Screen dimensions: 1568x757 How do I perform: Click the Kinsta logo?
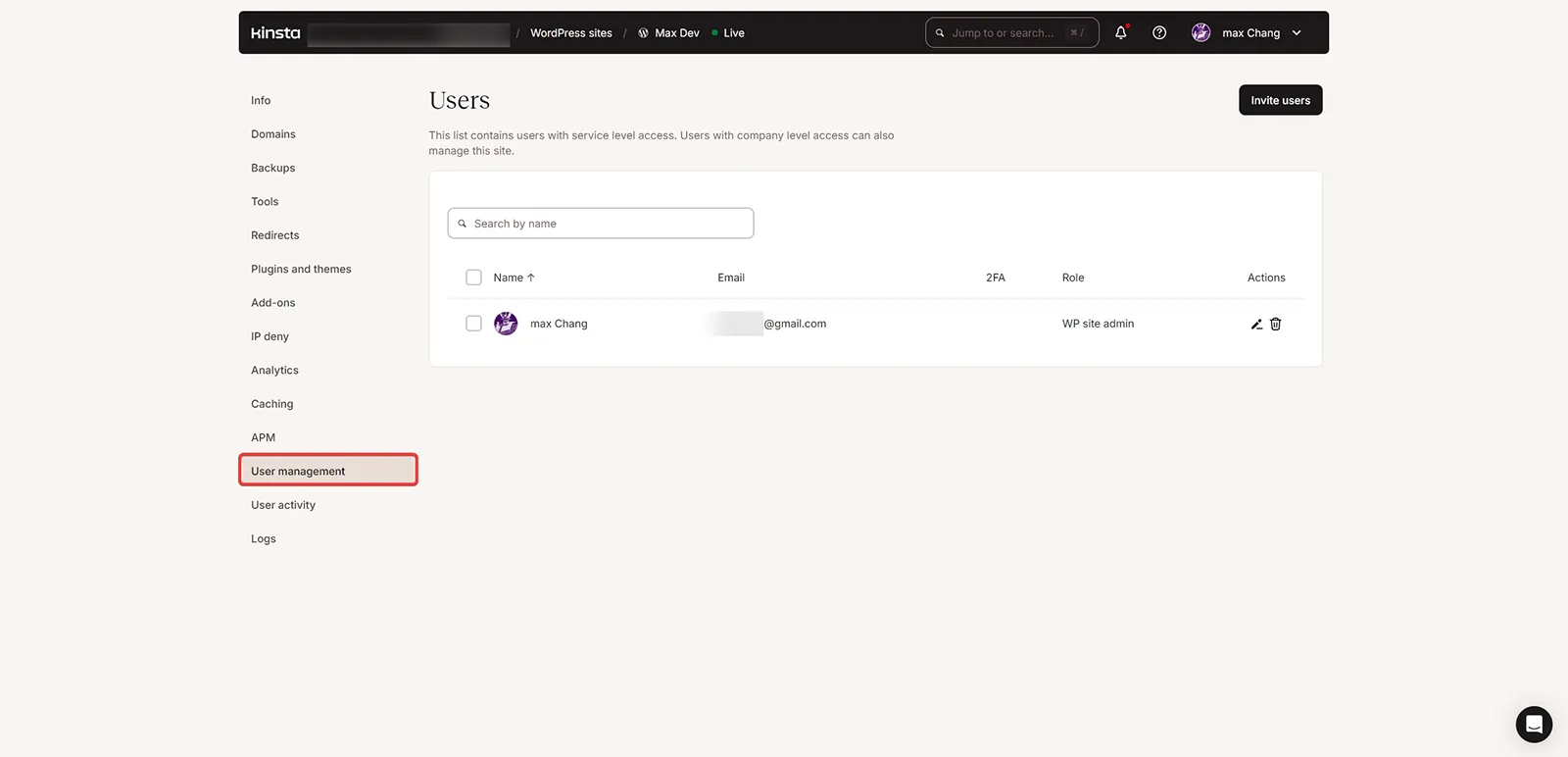coord(275,33)
